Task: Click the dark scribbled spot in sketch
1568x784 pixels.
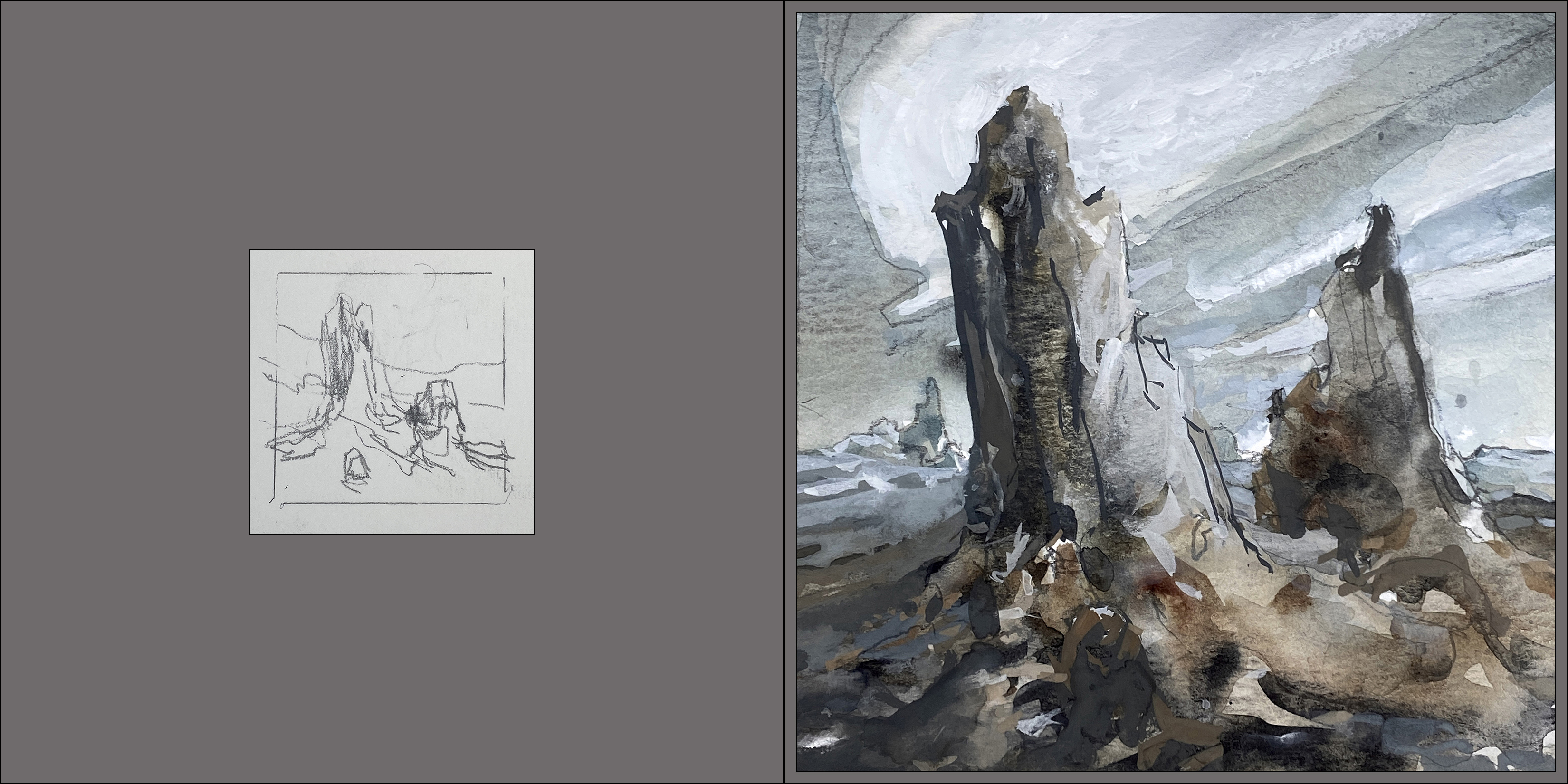Action: (x=416, y=416)
